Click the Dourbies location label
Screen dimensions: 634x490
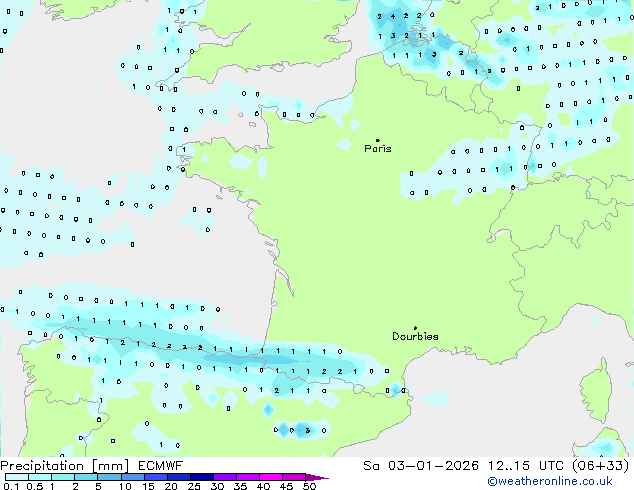[415, 336]
